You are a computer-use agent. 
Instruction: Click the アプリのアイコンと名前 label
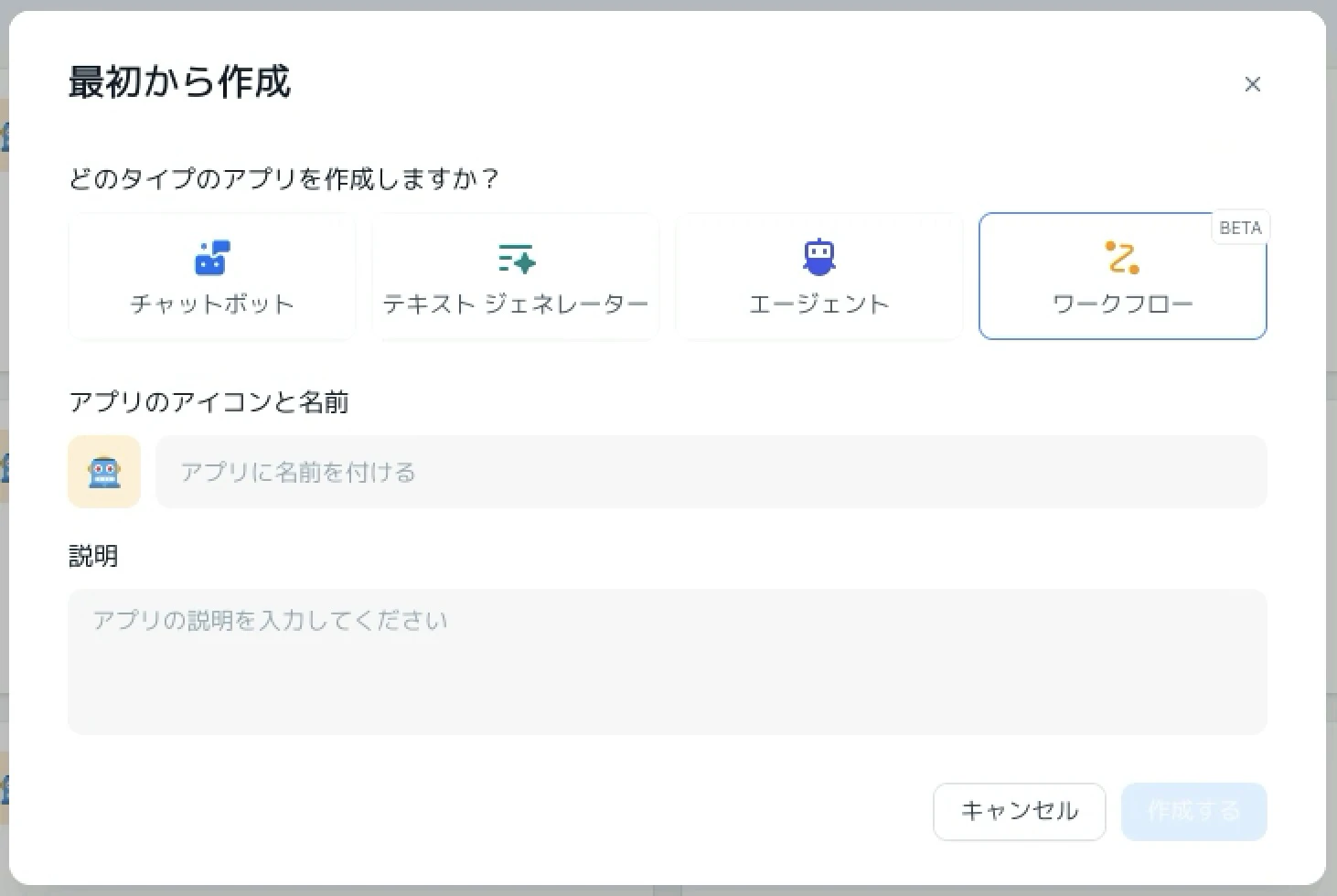click(209, 402)
